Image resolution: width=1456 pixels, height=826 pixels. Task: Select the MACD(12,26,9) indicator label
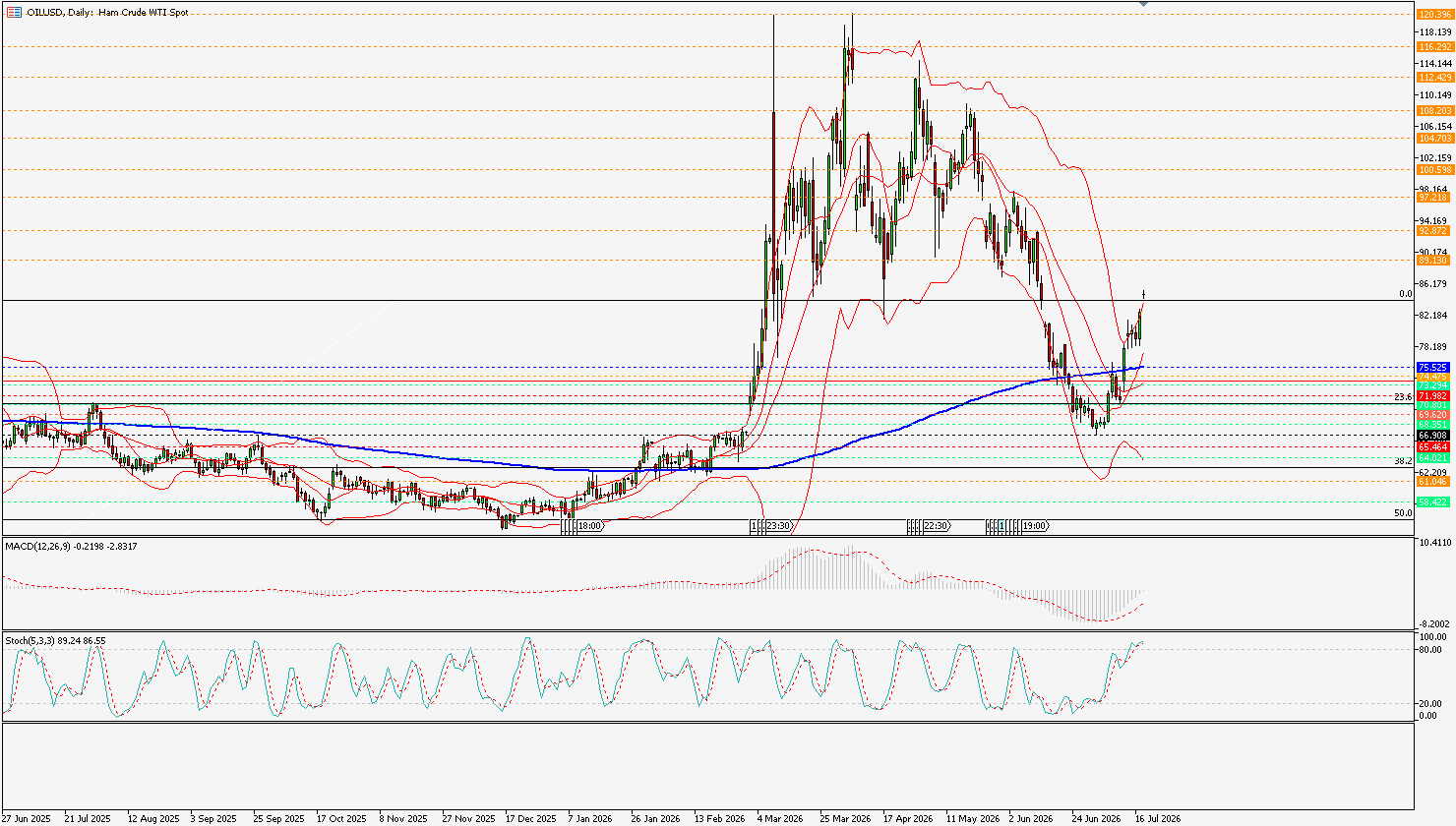pyautogui.click(x=71, y=546)
